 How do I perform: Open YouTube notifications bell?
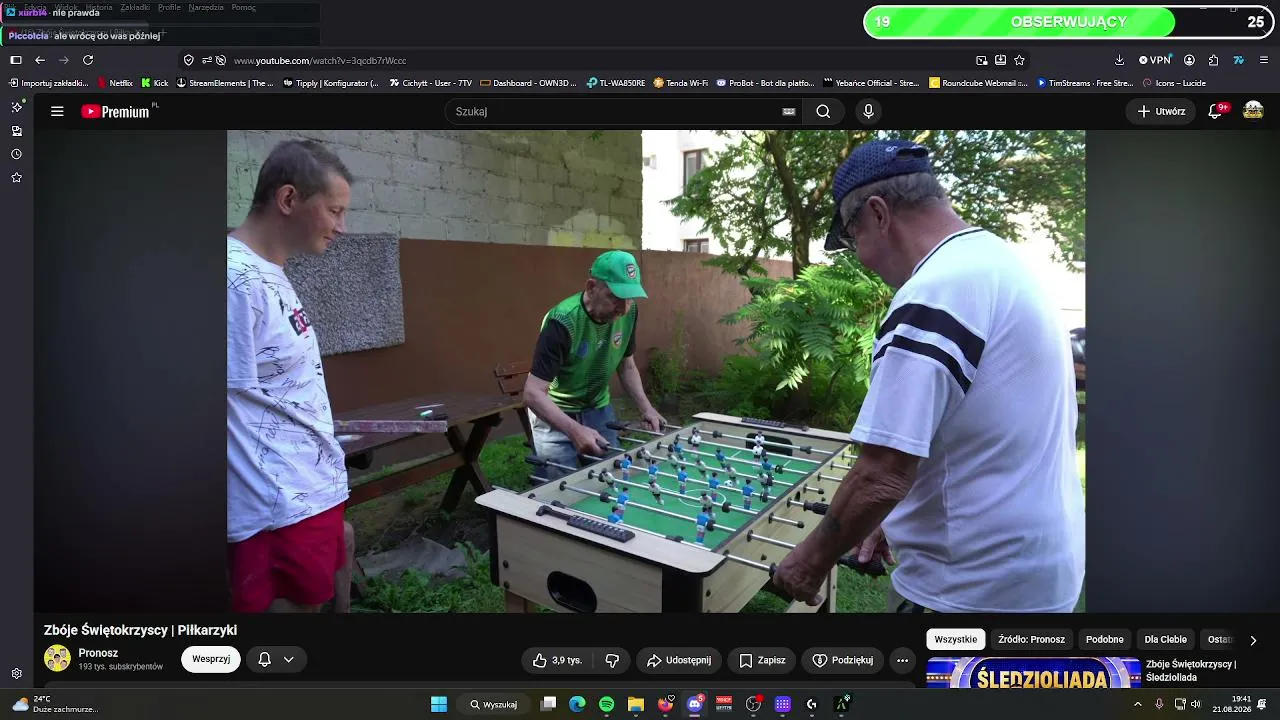(1216, 111)
